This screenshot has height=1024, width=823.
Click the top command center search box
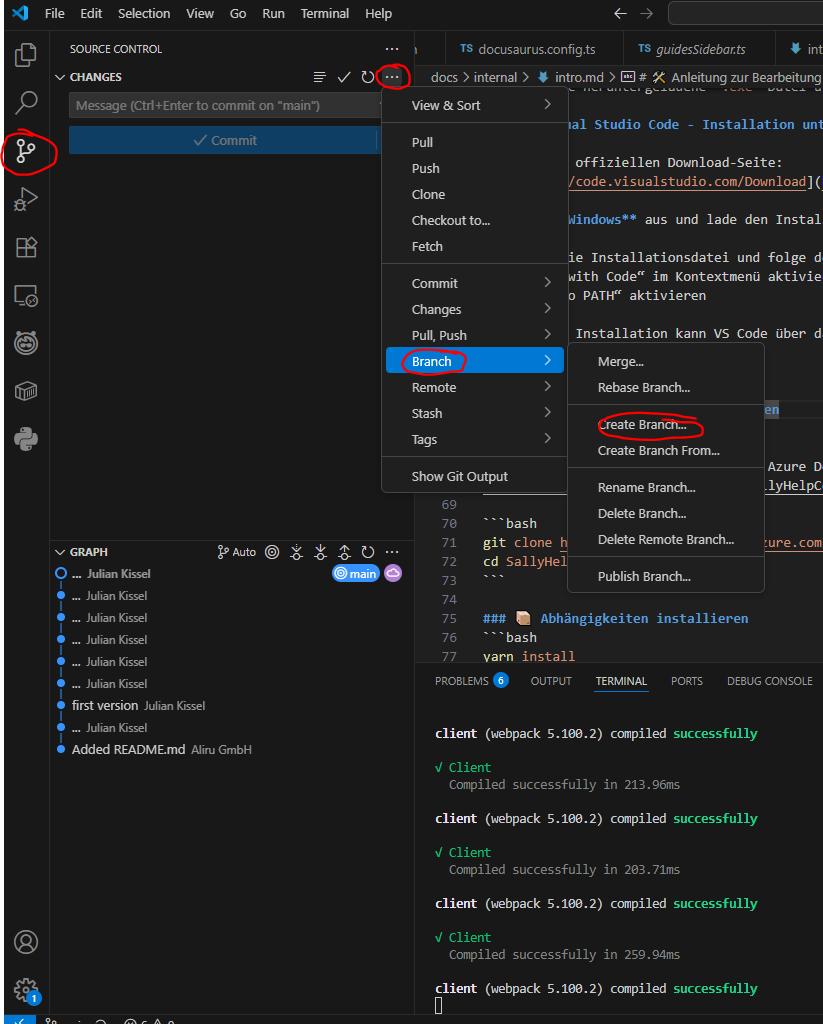click(x=745, y=13)
